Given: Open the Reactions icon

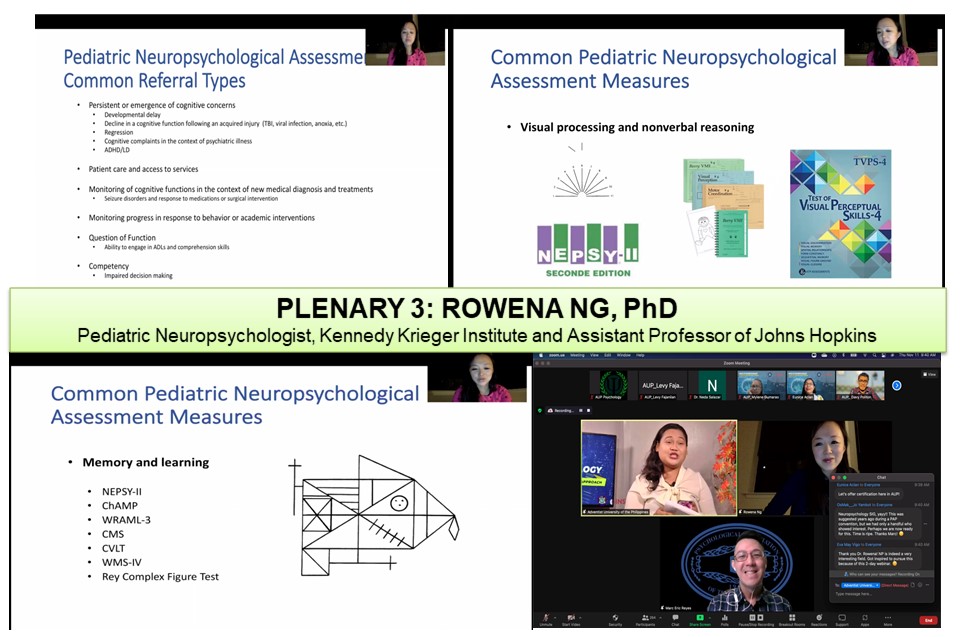Looking at the screenshot, I should (x=819, y=617).
